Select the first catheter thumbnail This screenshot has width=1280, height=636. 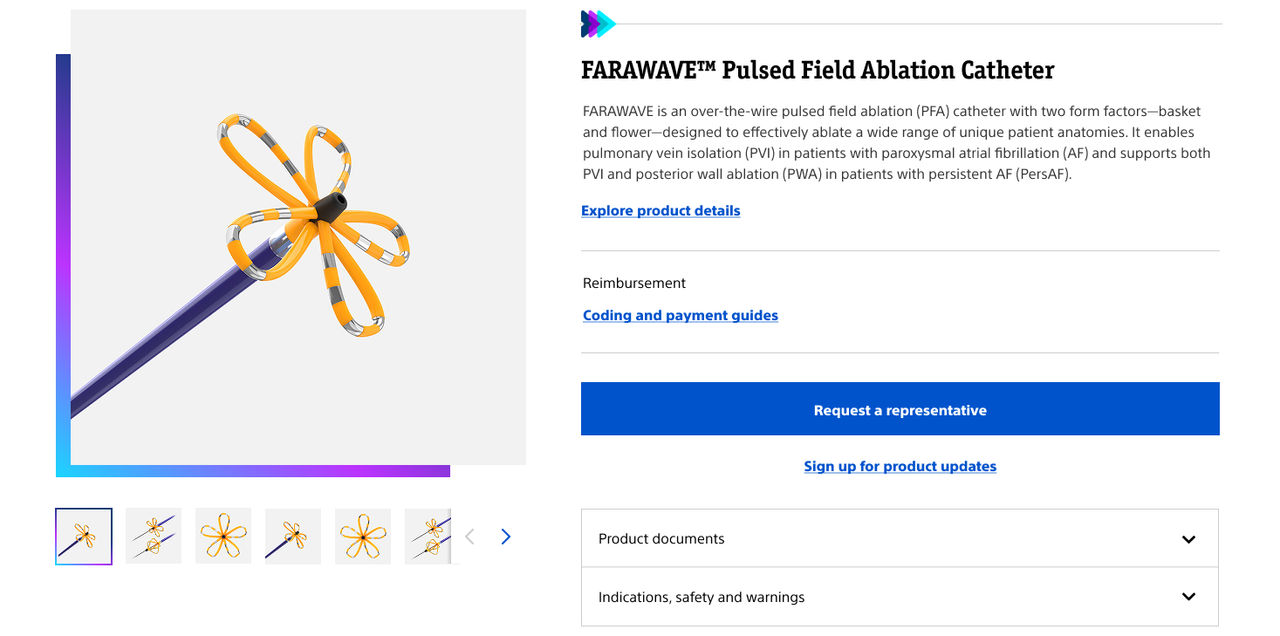(x=84, y=536)
